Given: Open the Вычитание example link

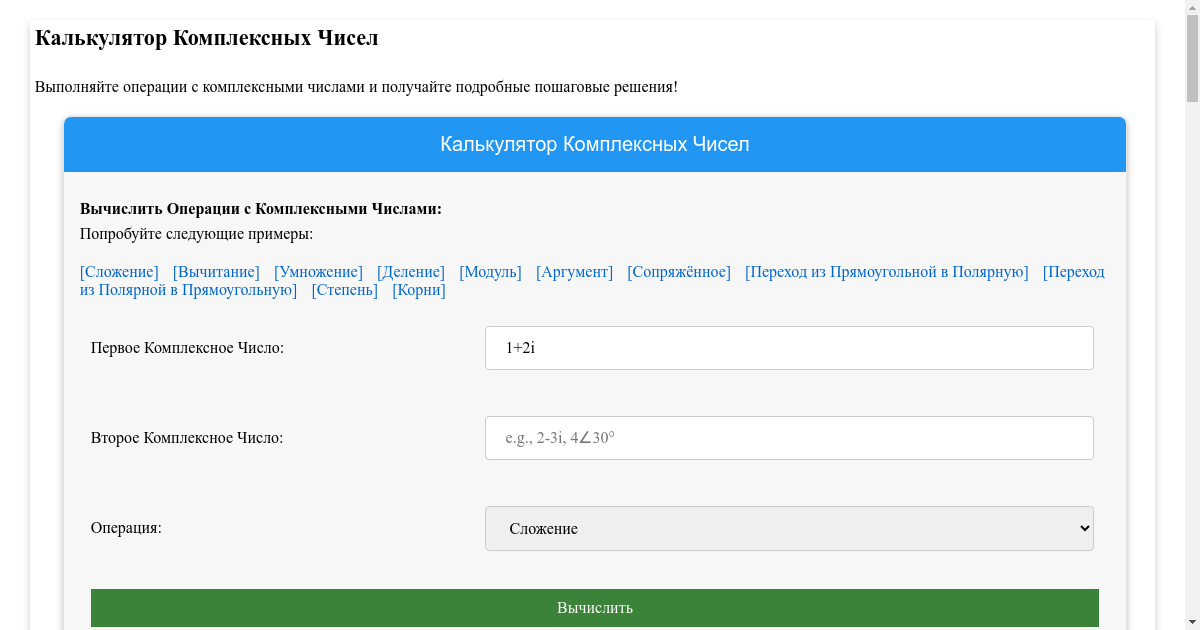Looking at the screenshot, I should 216,272.
